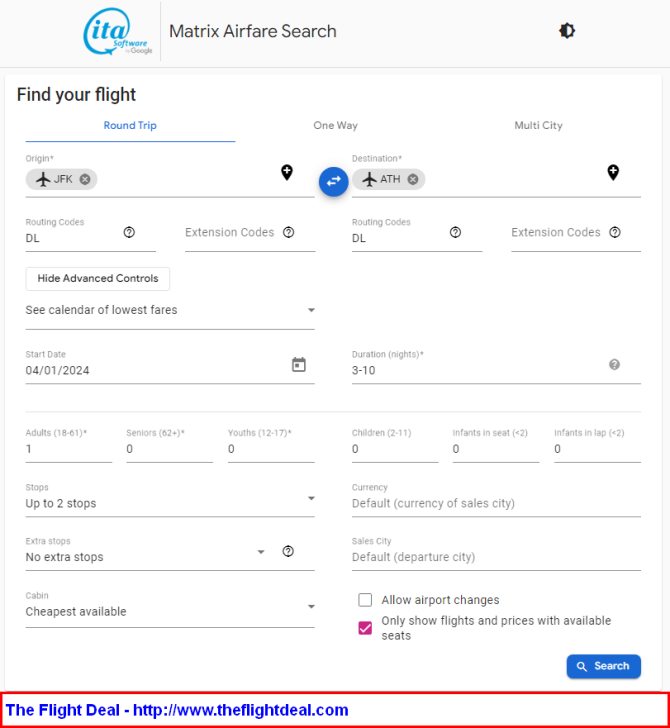
Task: Click the ITA Software logo
Action: 117,31
